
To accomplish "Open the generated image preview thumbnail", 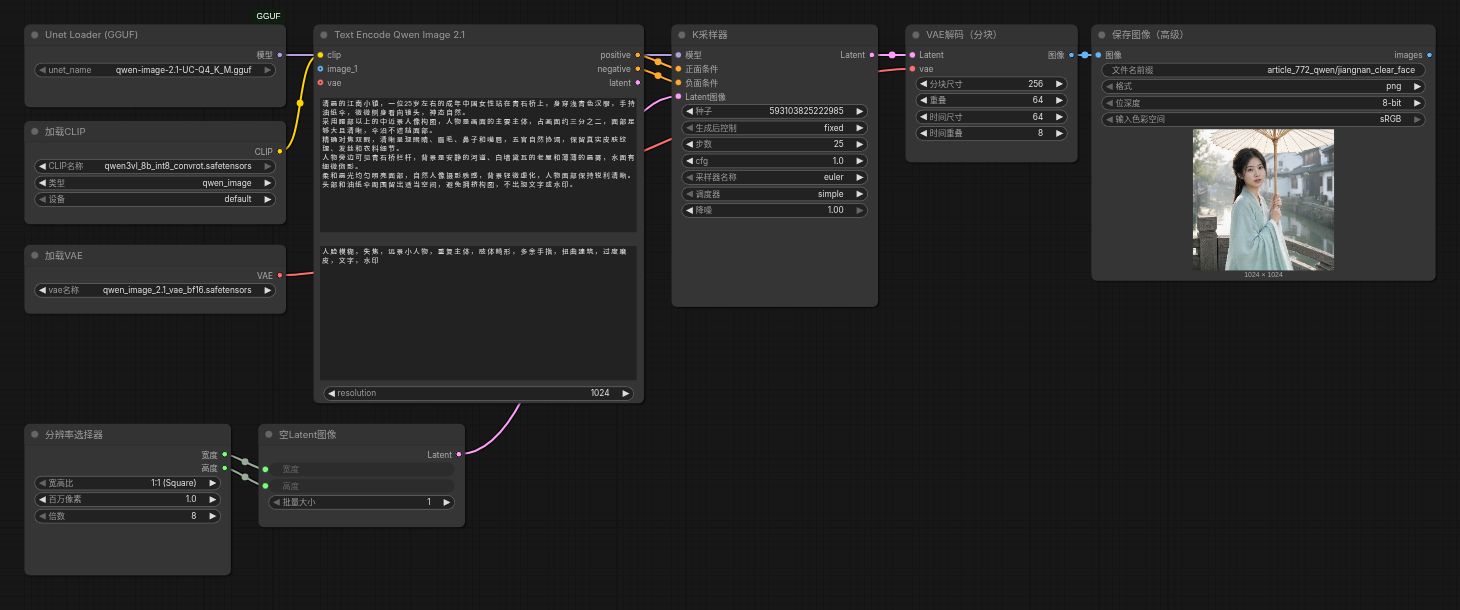I will [x=1263, y=199].
